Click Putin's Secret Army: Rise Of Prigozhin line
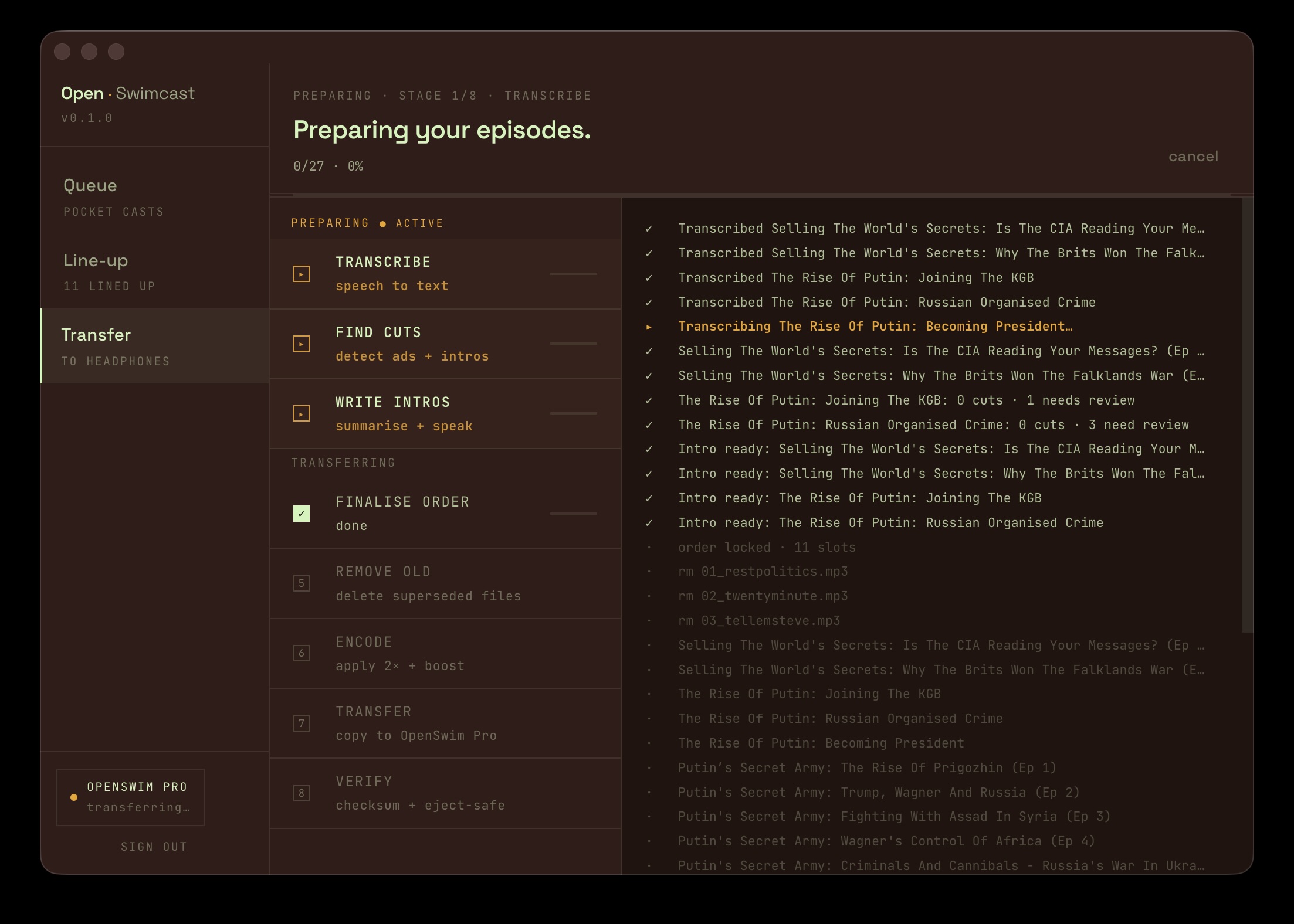 tap(867, 768)
